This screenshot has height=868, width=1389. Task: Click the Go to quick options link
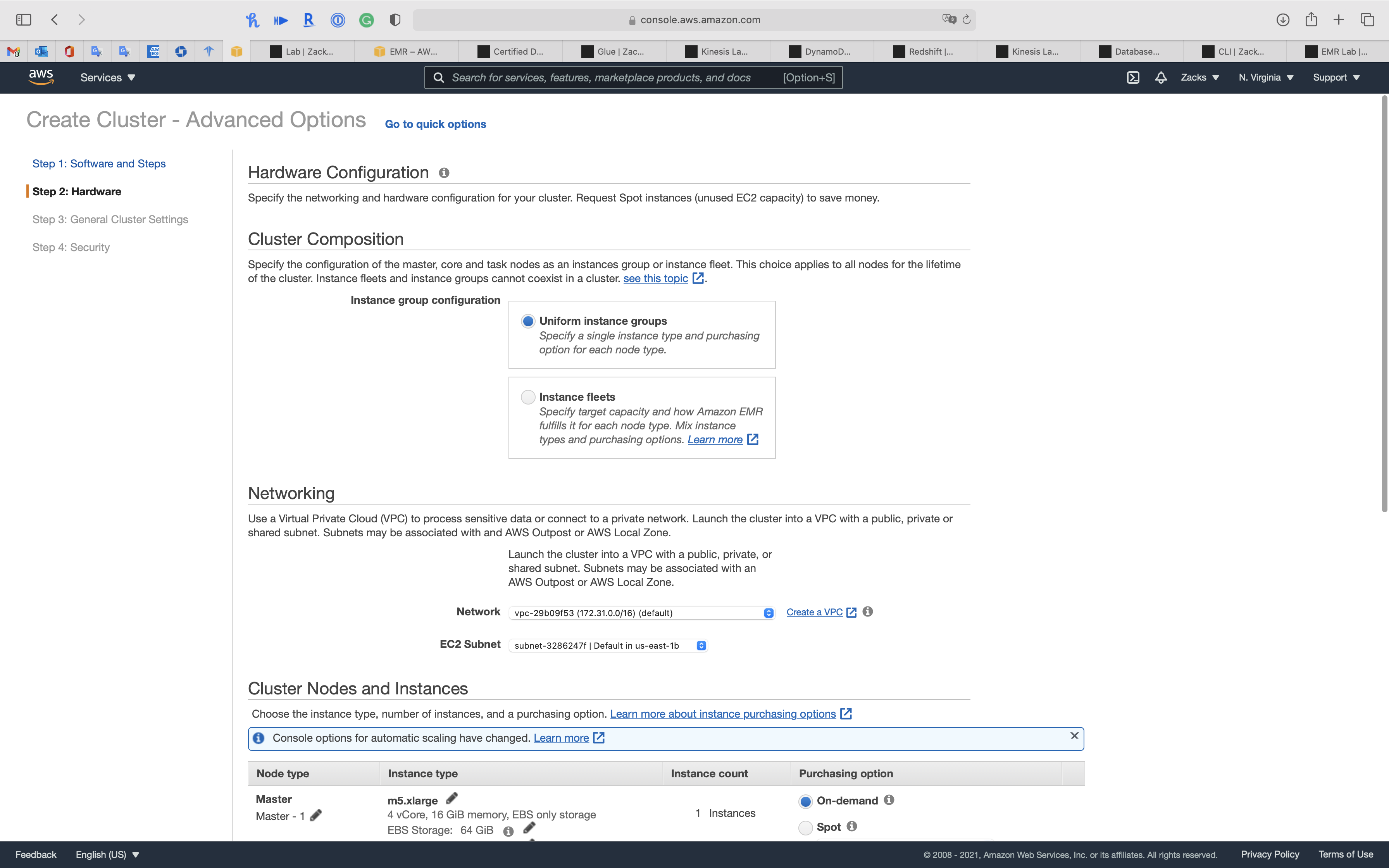pos(435,124)
